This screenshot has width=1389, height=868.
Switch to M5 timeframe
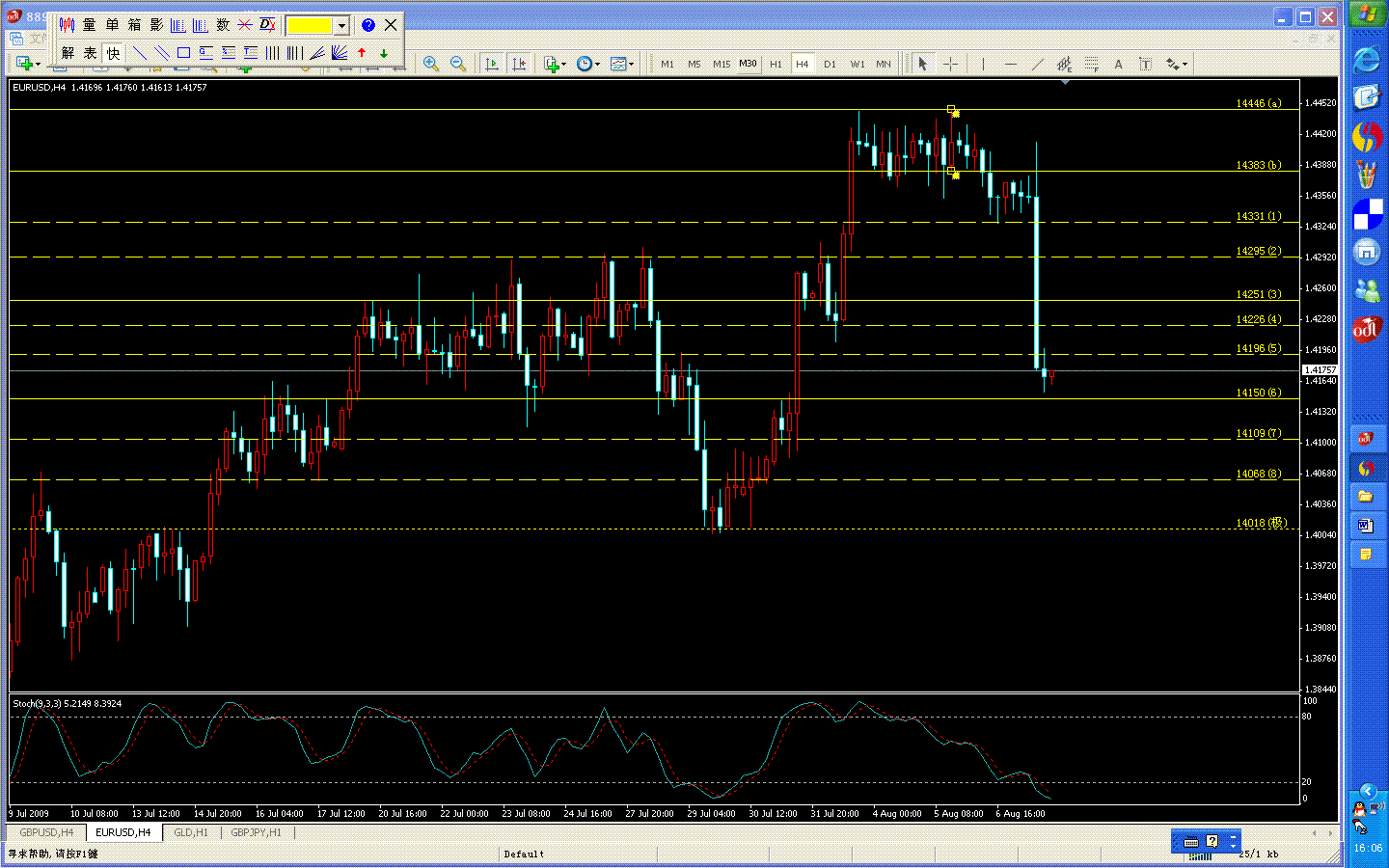pos(694,64)
